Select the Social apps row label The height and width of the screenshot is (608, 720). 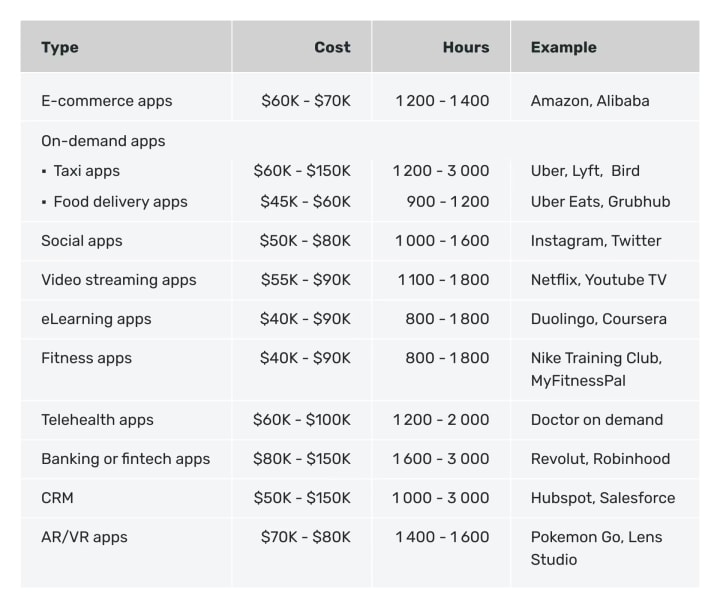click(82, 241)
